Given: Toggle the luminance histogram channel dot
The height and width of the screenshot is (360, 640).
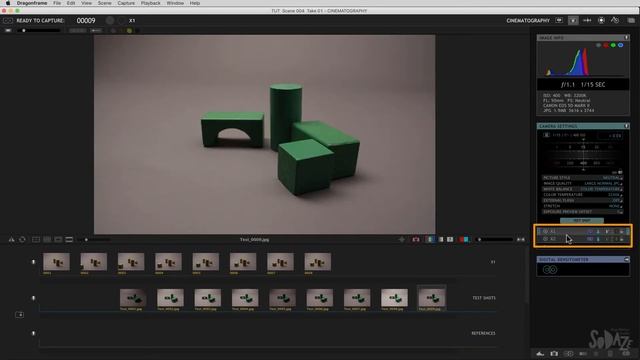Looking at the screenshot, I should coord(598,45).
